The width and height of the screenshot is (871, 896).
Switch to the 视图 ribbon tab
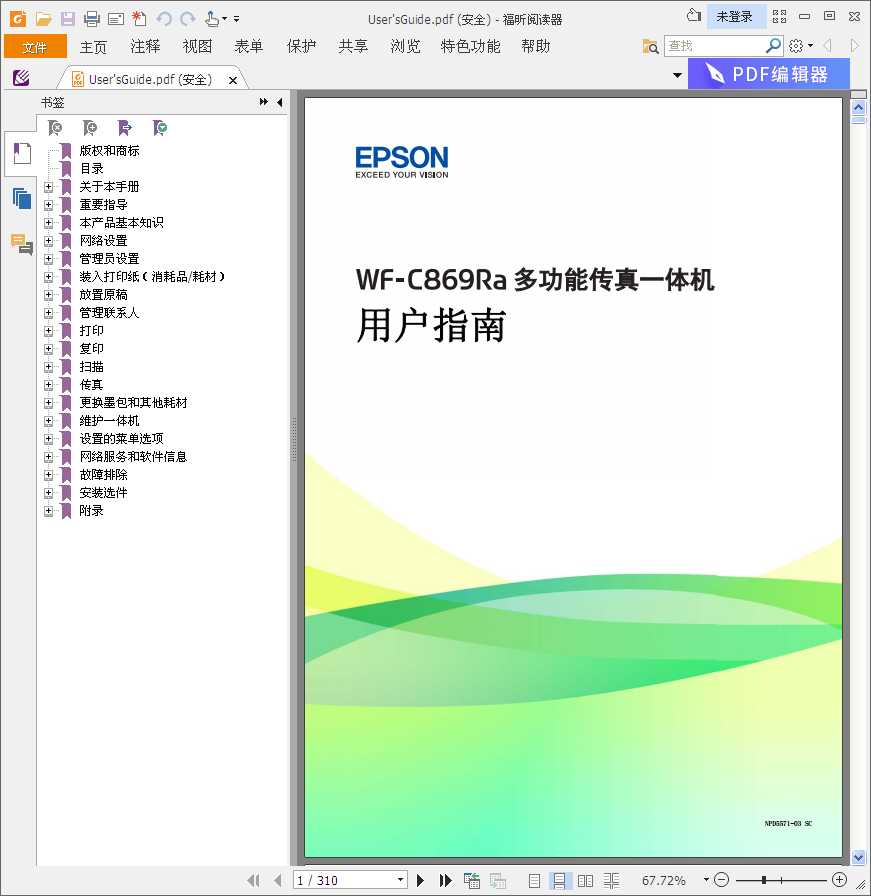[197, 47]
